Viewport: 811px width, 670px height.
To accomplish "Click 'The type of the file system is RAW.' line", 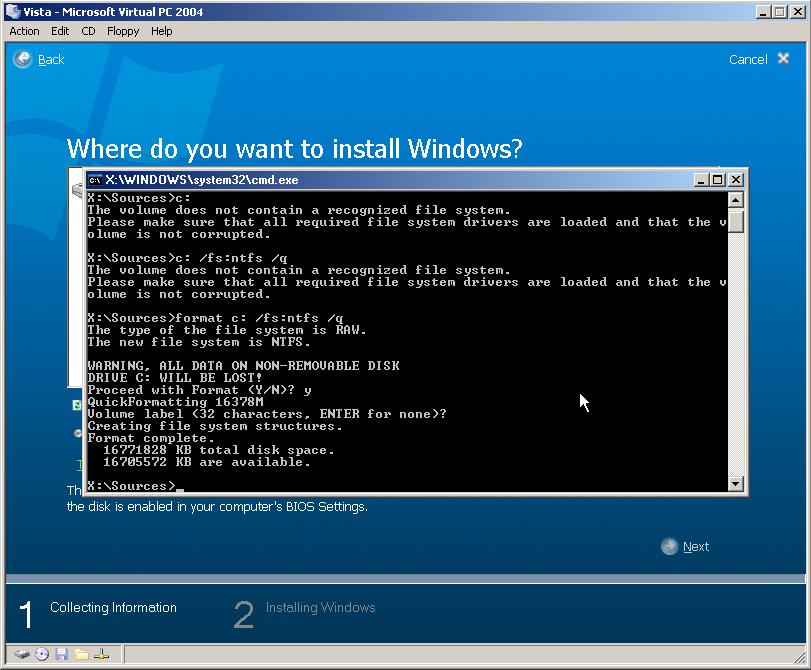I will point(227,330).
